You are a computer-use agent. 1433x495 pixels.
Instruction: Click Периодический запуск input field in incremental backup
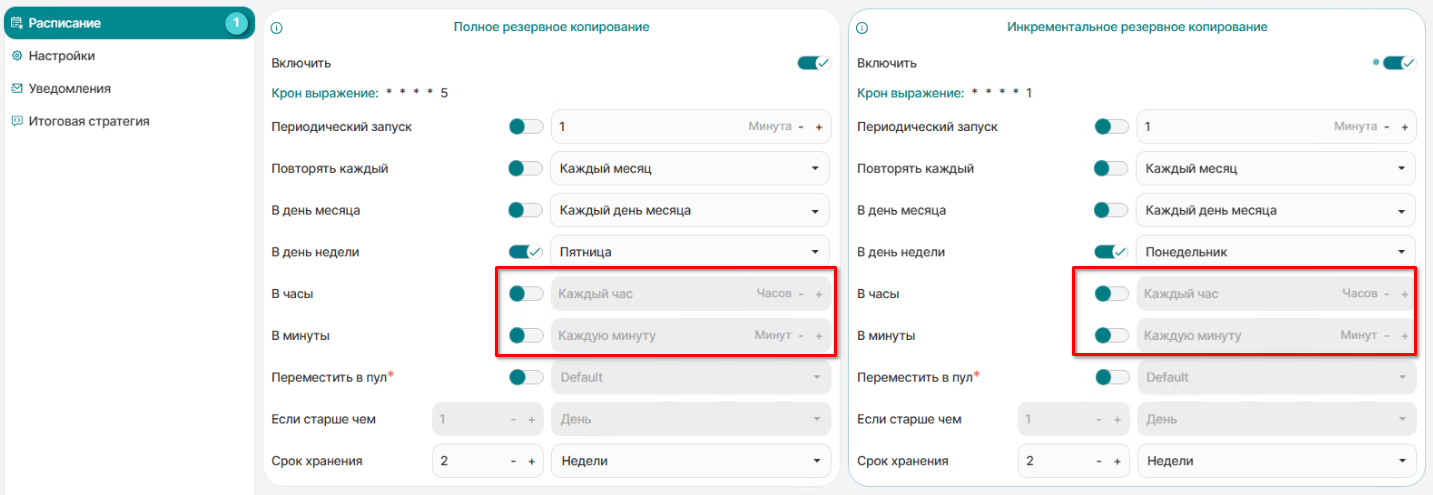tap(1276, 127)
